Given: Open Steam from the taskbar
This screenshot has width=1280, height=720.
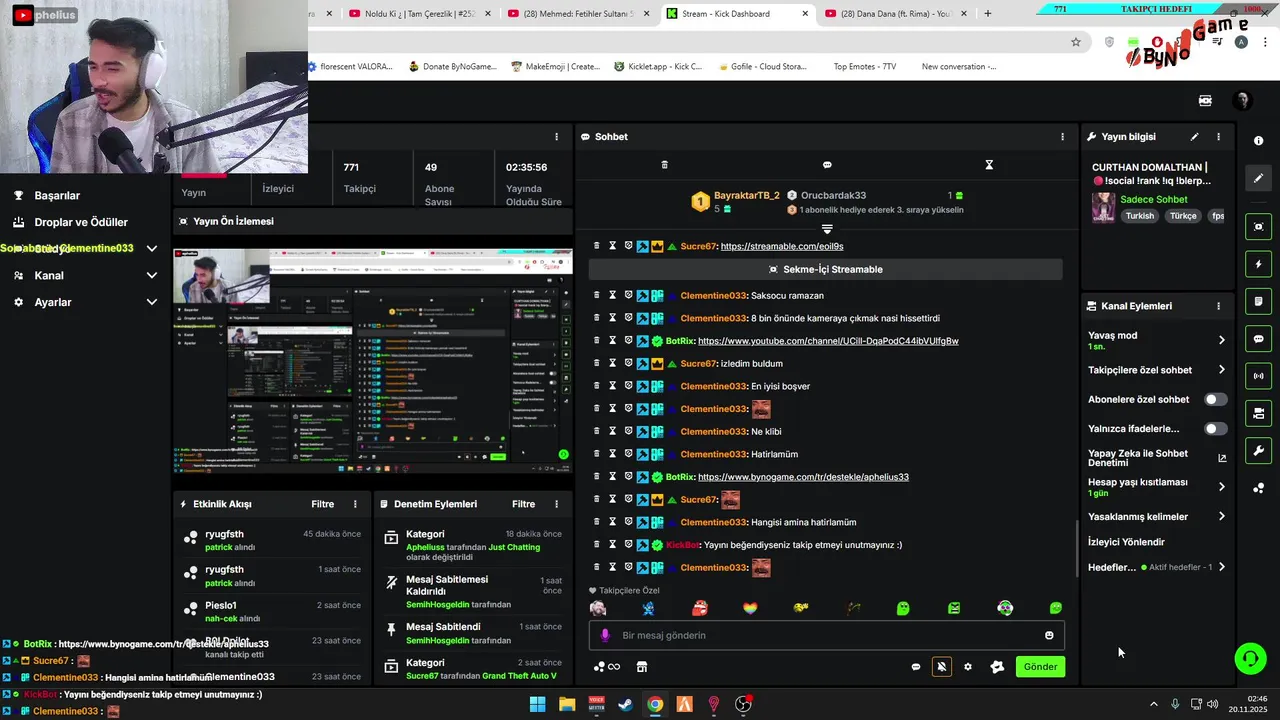Looking at the screenshot, I should [625, 704].
